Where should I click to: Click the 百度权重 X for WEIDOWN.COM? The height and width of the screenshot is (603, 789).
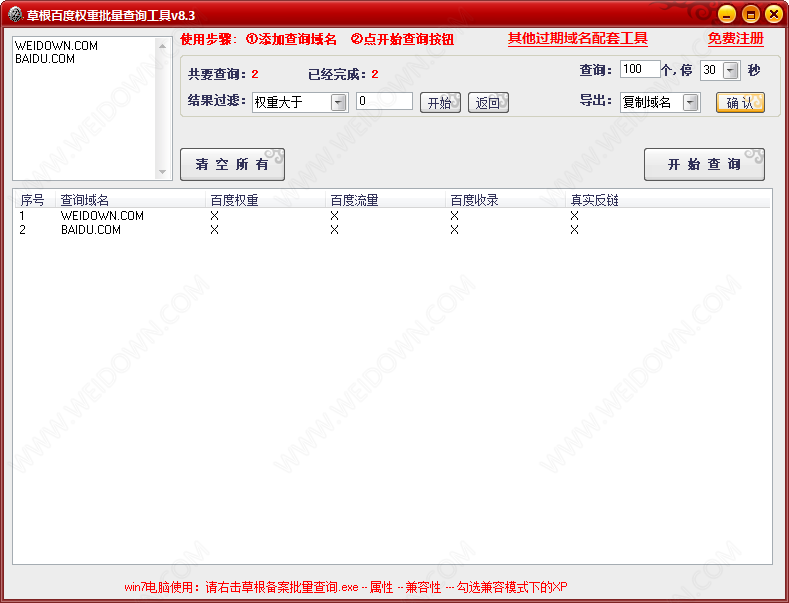(x=215, y=215)
